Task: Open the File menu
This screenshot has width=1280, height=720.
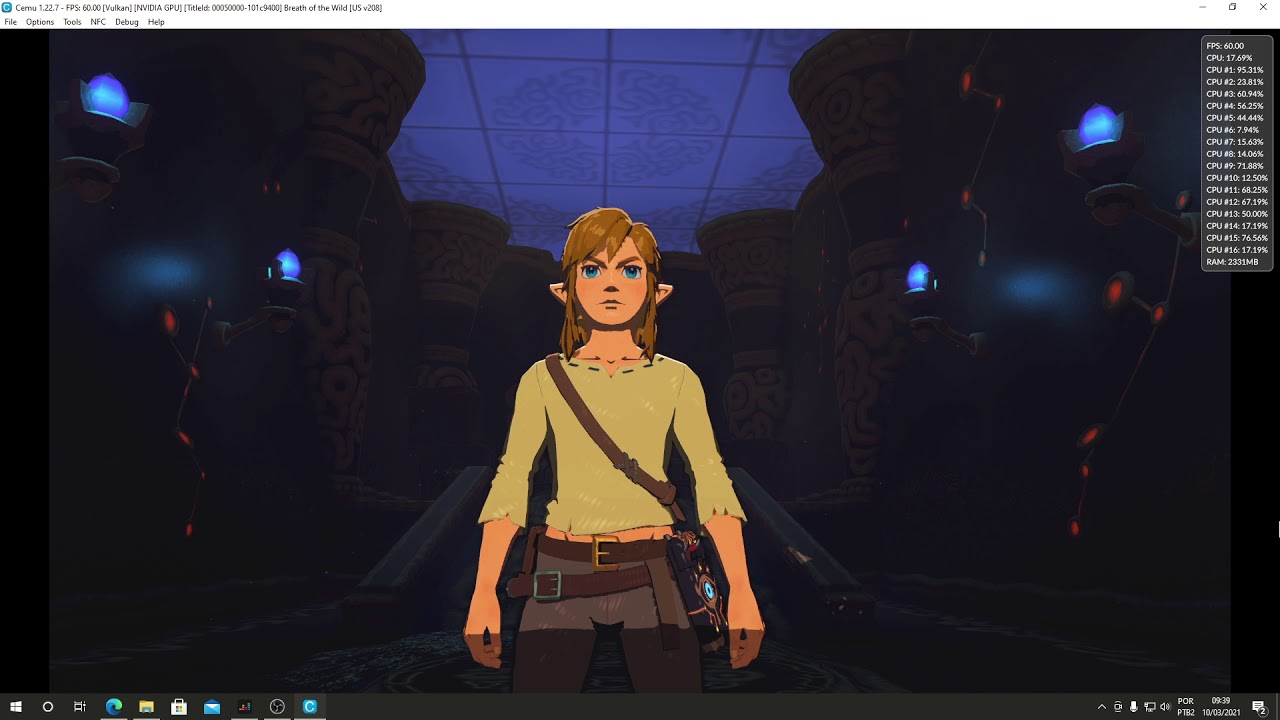Action: tap(10, 22)
